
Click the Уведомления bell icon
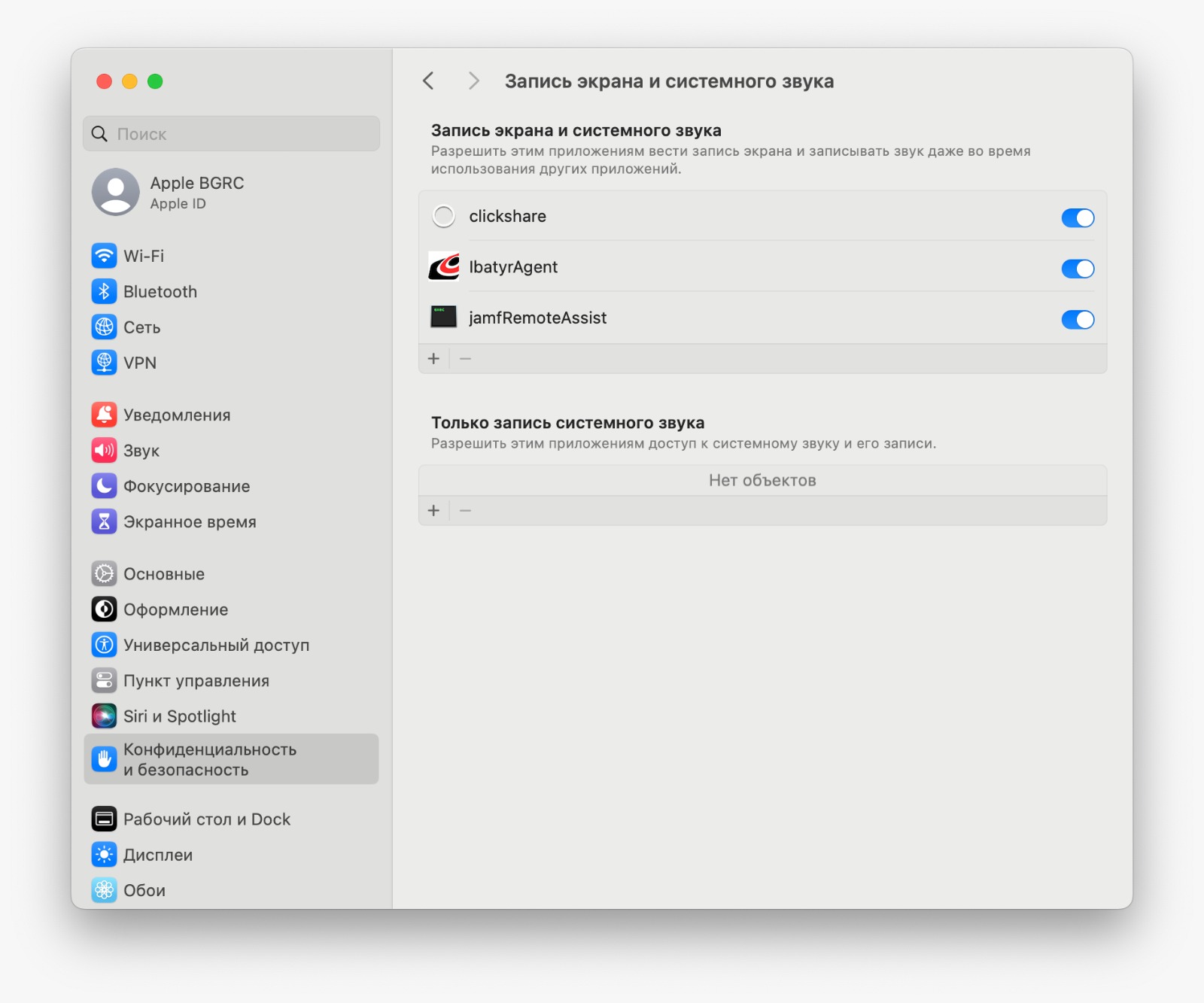click(x=104, y=415)
